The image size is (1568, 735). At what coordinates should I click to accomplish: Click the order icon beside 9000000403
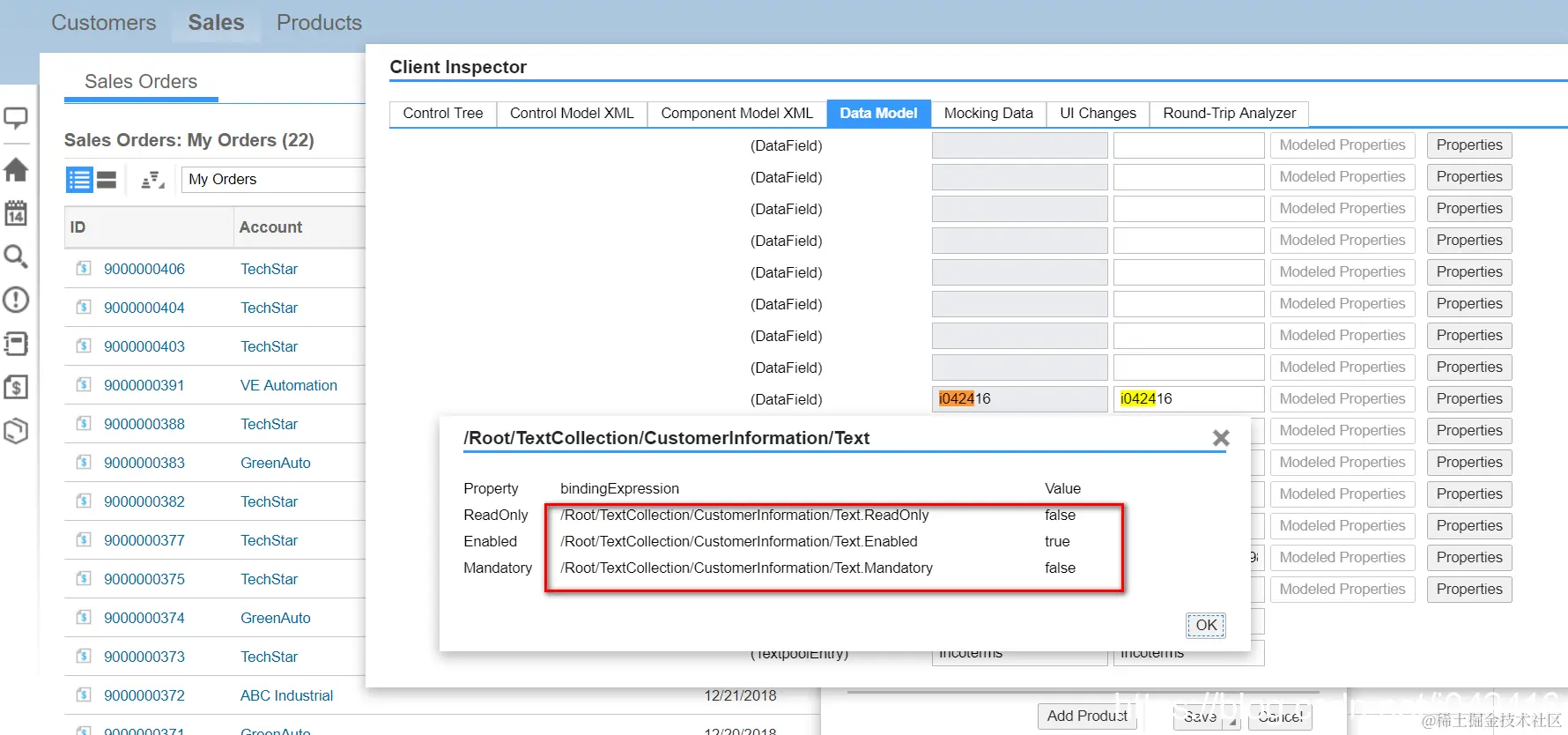pos(84,345)
